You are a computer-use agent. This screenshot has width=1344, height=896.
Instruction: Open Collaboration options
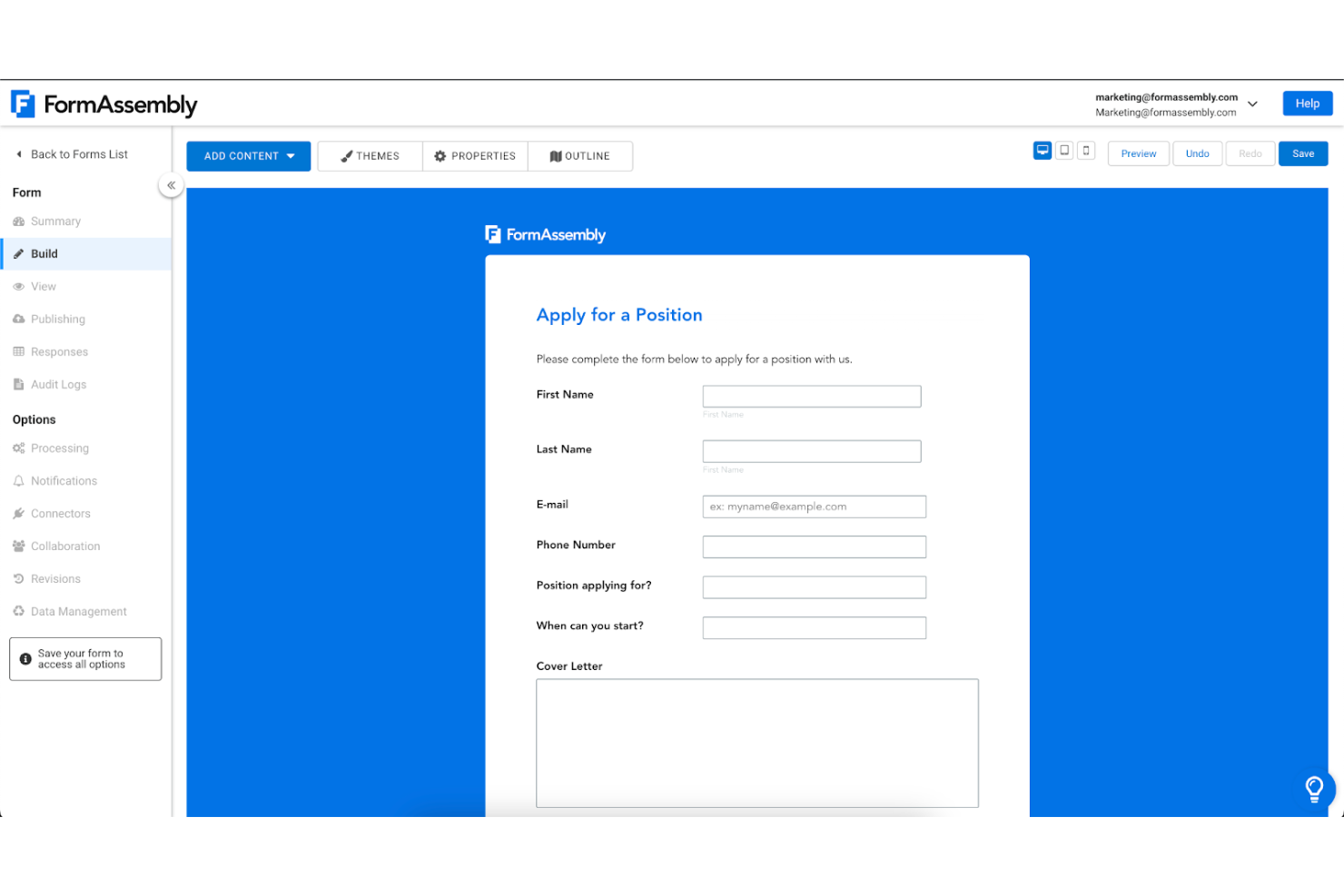click(x=86, y=546)
